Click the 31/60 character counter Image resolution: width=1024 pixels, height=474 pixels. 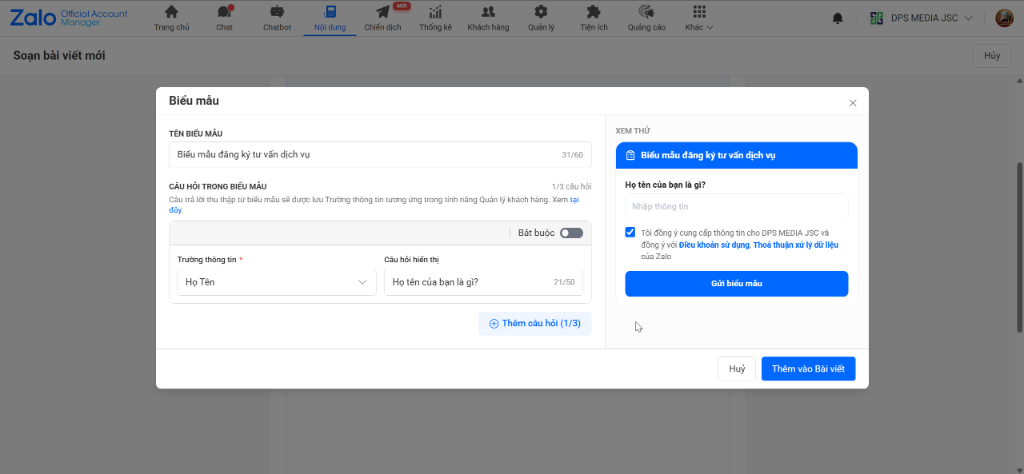(571, 155)
